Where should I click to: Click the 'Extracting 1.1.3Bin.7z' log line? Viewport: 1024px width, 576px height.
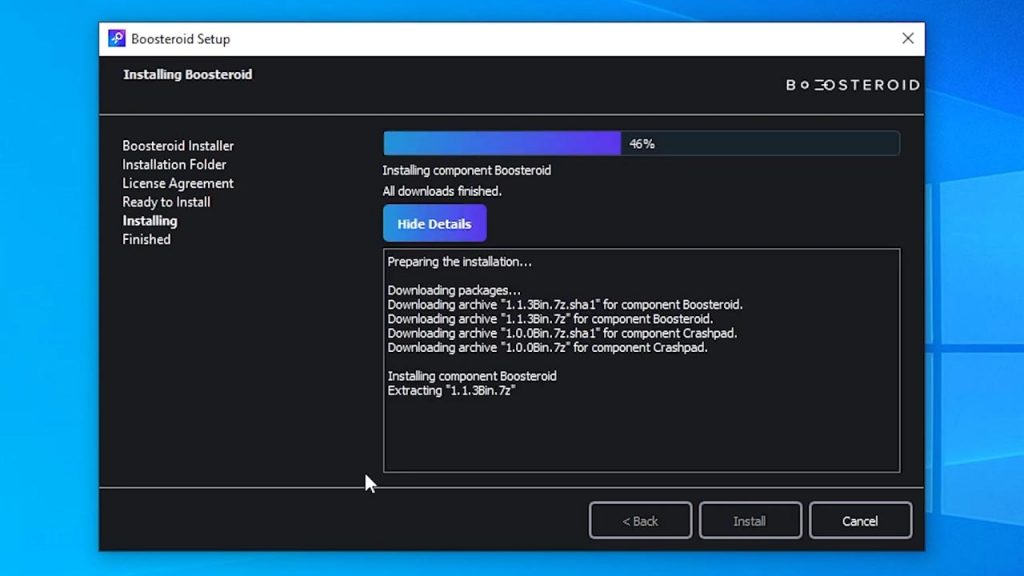tap(451, 391)
